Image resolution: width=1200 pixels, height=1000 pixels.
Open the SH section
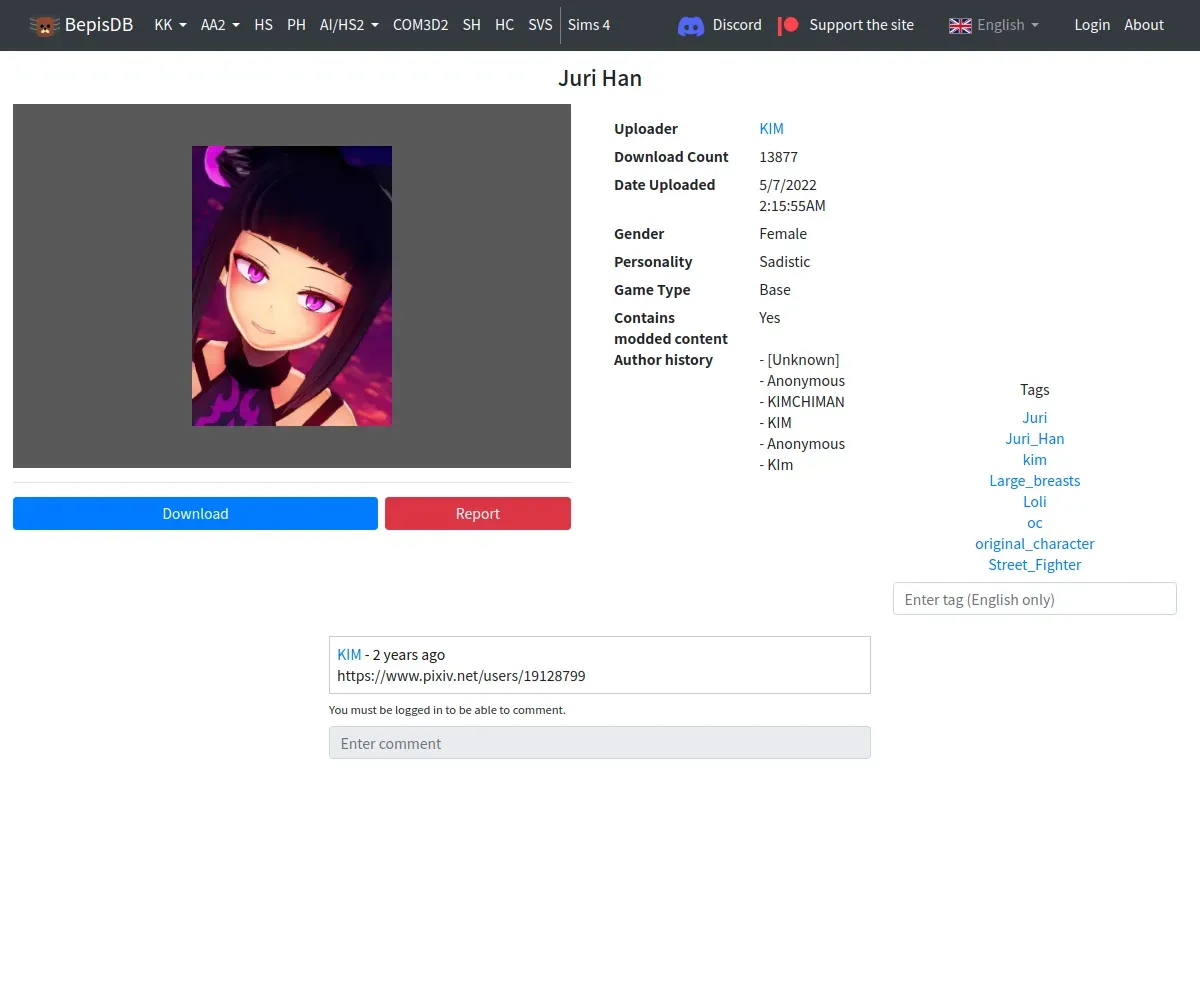pyautogui.click(x=472, y=25)
